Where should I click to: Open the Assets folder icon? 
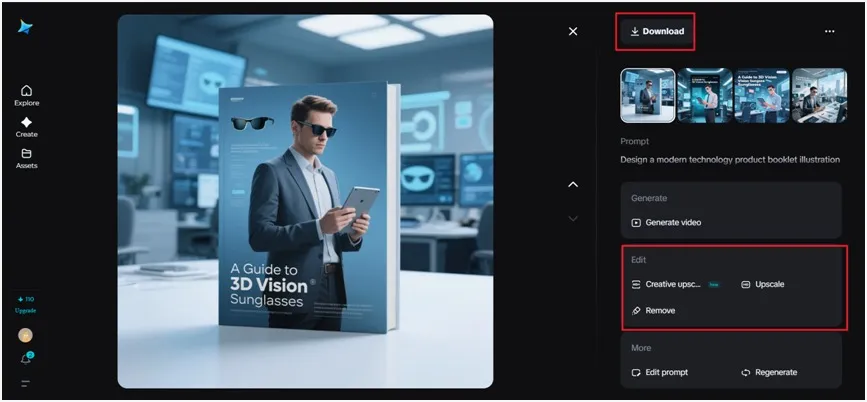(x=26, y=154)
